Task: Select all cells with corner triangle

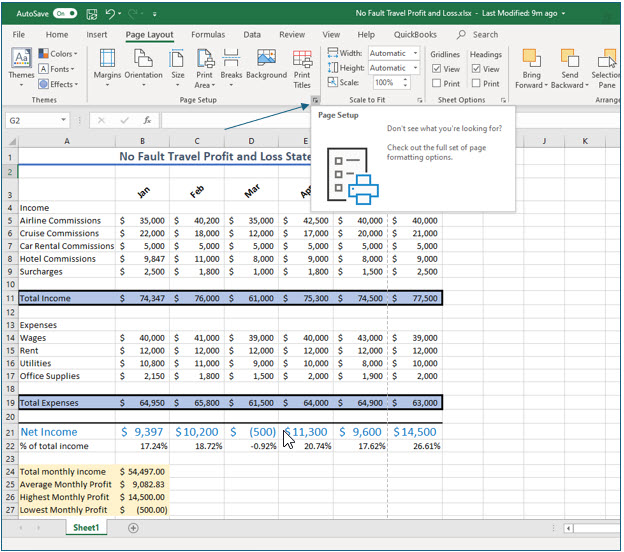Action: tap(12, 141)
